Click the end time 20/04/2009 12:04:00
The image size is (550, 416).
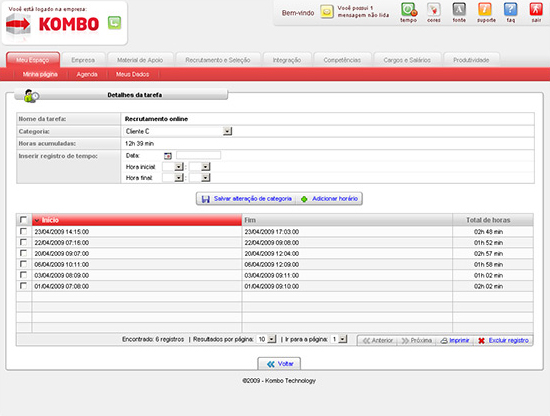271,254
